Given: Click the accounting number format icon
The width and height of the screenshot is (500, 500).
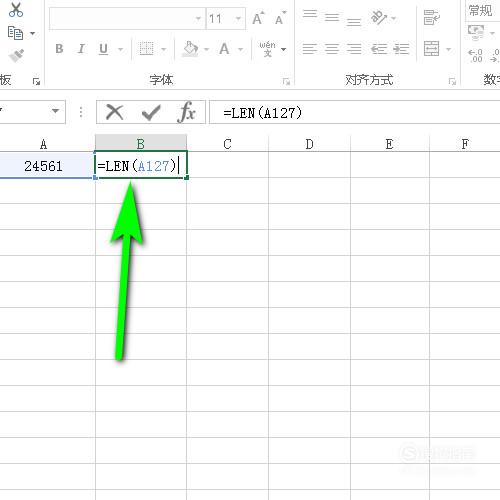Looking at the screenshot, I should (476, 33).
